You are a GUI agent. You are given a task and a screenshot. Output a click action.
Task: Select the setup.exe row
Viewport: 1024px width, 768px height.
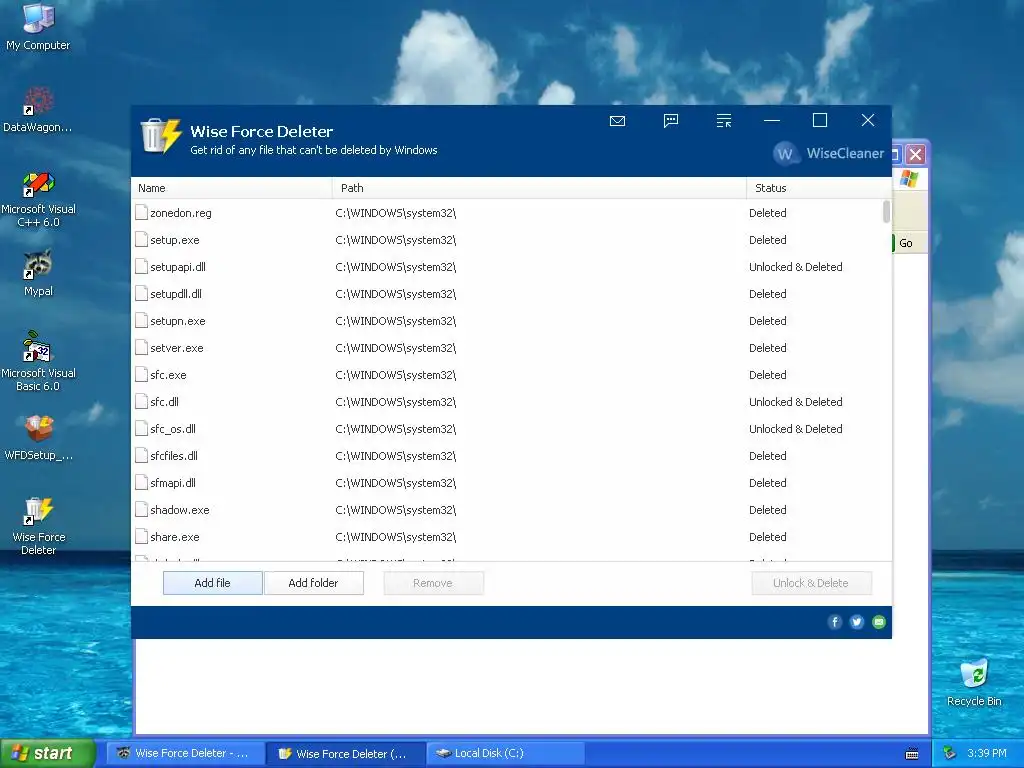pyautogui.click(x=507, y=240)
